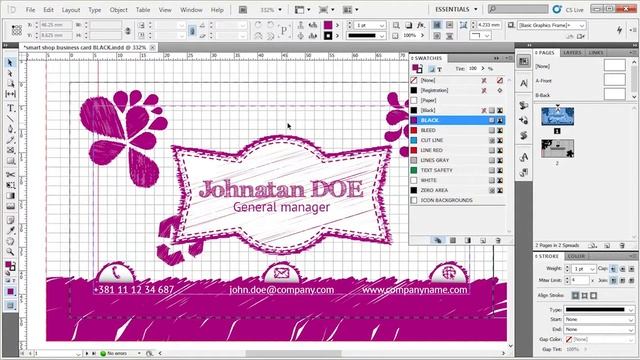The height and width of the screenshot is (360, 640).
Task: Close the business card document tab
Action: 152,47
